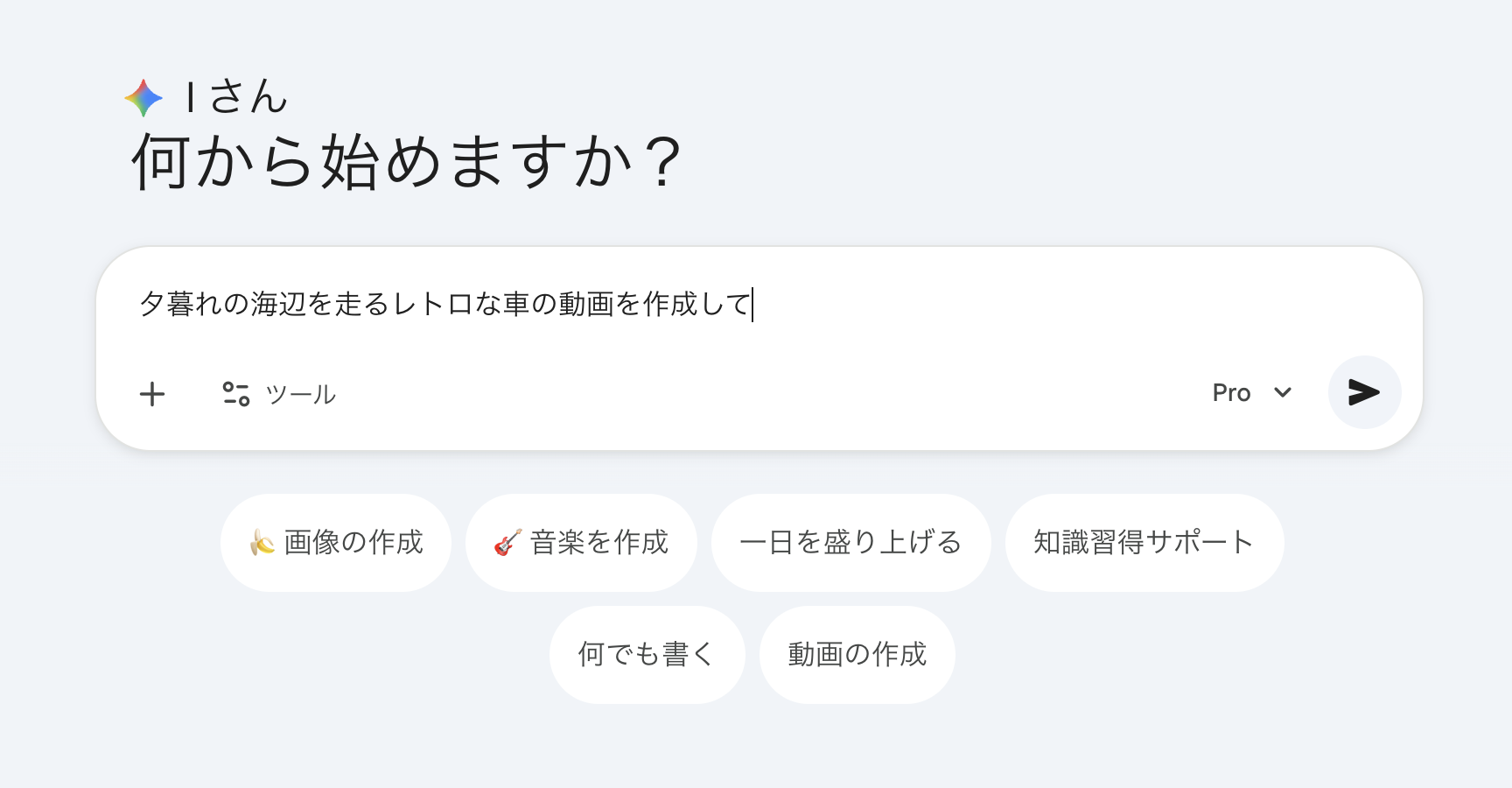Open the Pro model selector
This screenshot has width=1512, height=788.
click(1232, 393)
